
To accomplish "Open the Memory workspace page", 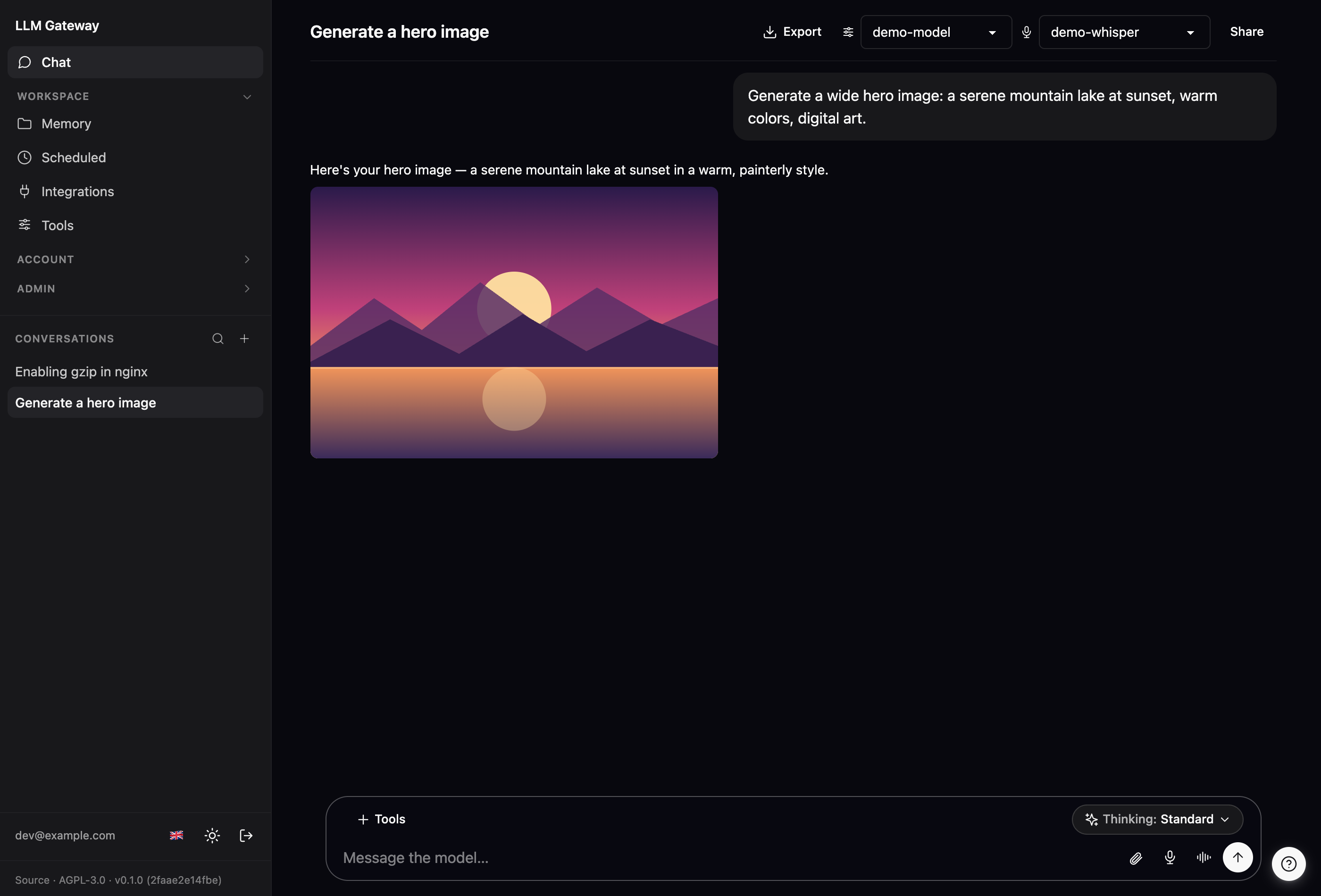I will point(135,124).
